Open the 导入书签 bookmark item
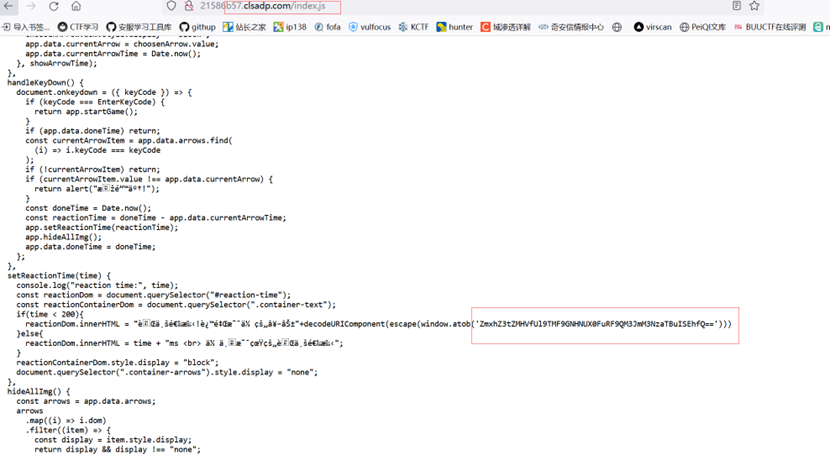The height and width of the screenshot is (455, 830). 26,27
